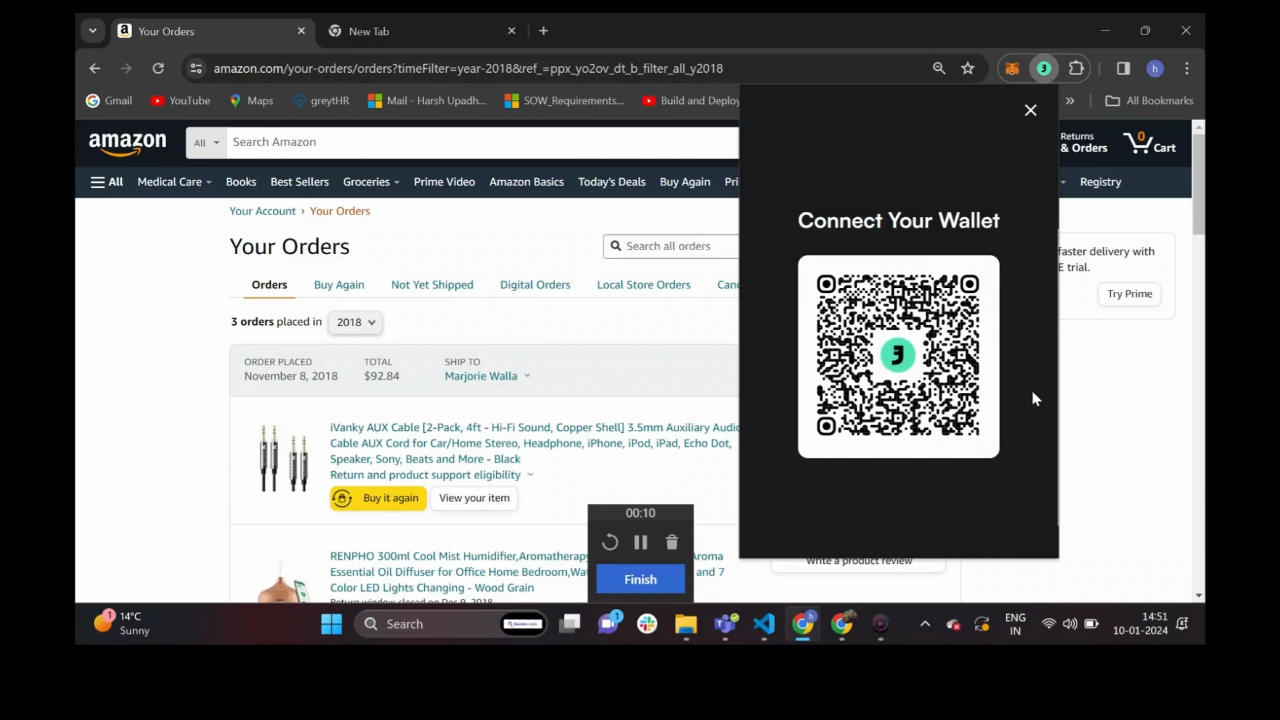Click the wallet QR code
The width and height of the screenshot is (1280, 720).
tap(898, 356)
